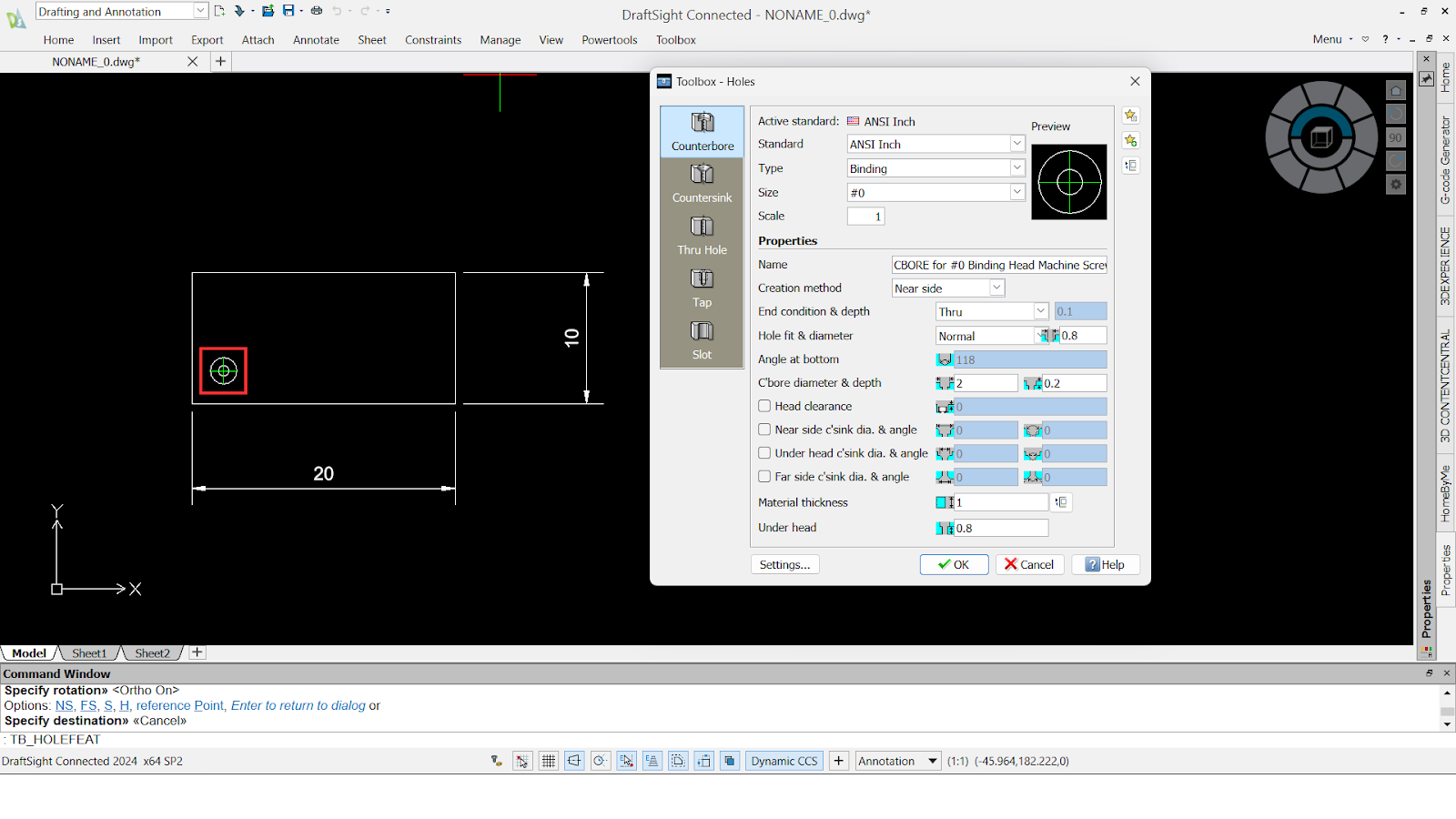The image size is (1456, 819).
Task: Toggle Ortho mode icon in status bar
Action: [574, 761]
